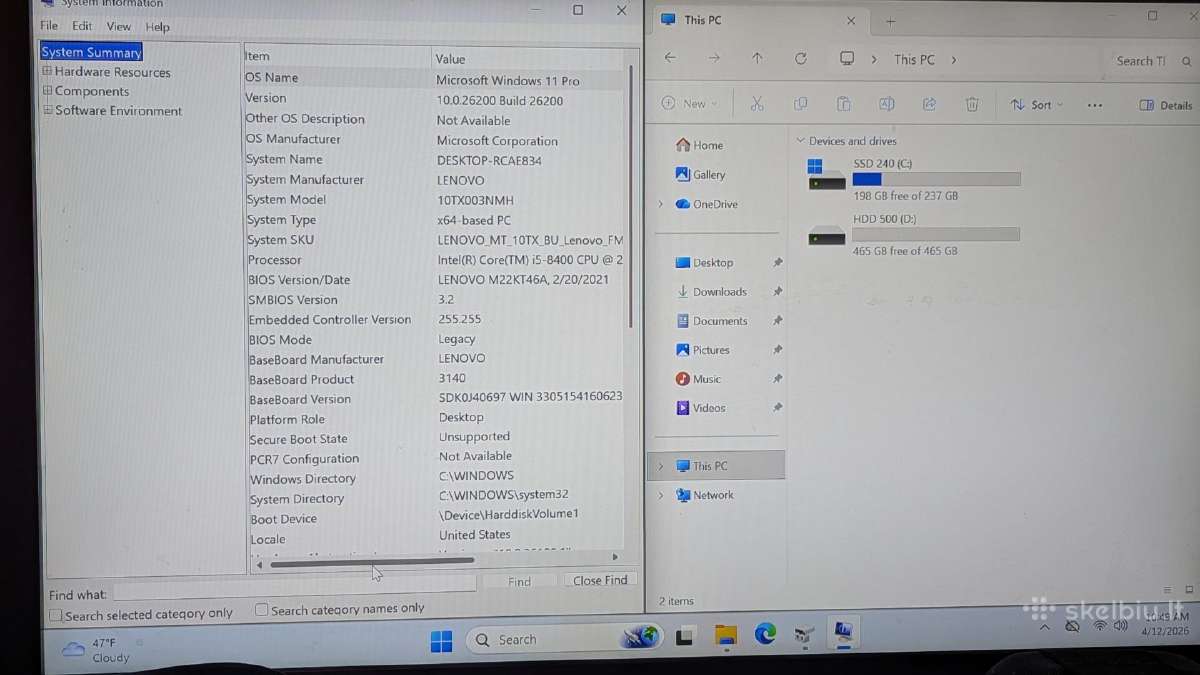Open the Edit menu in System Information
Screen dimensions: 1200x675
point(82,26)
